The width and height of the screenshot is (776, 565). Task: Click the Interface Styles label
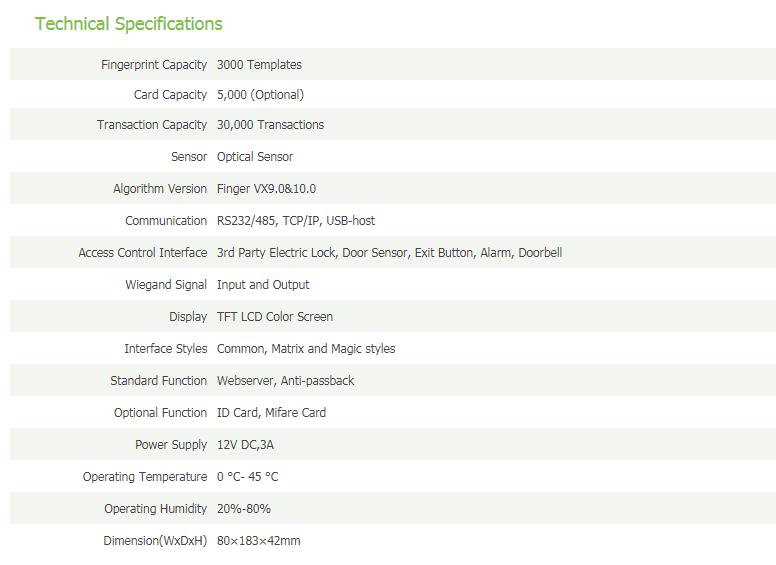(166, 349)
